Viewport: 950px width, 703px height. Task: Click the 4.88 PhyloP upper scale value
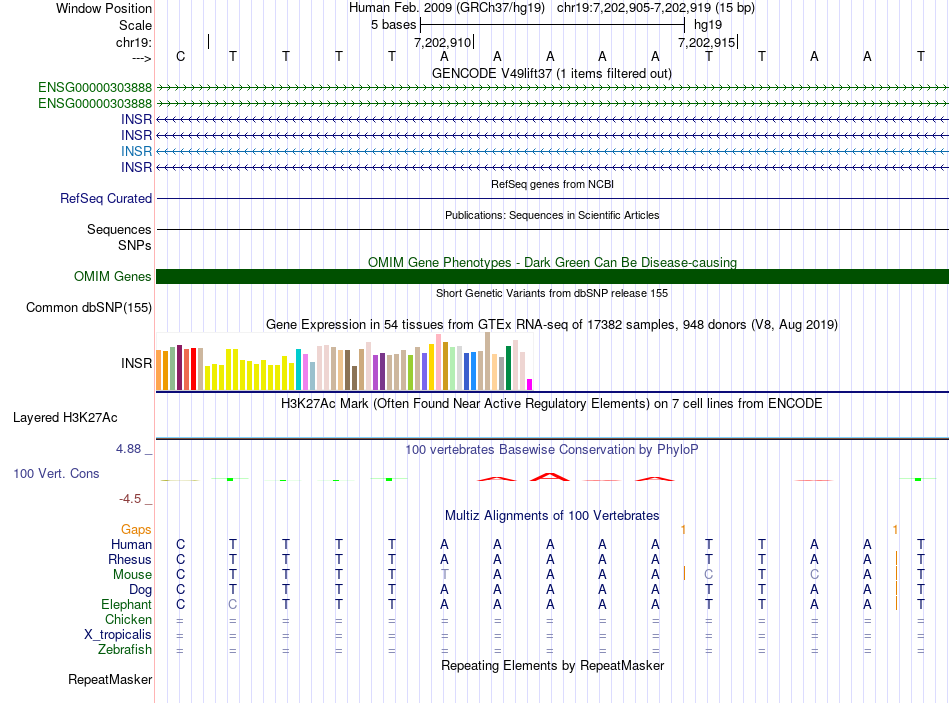(x=128, y=449)
